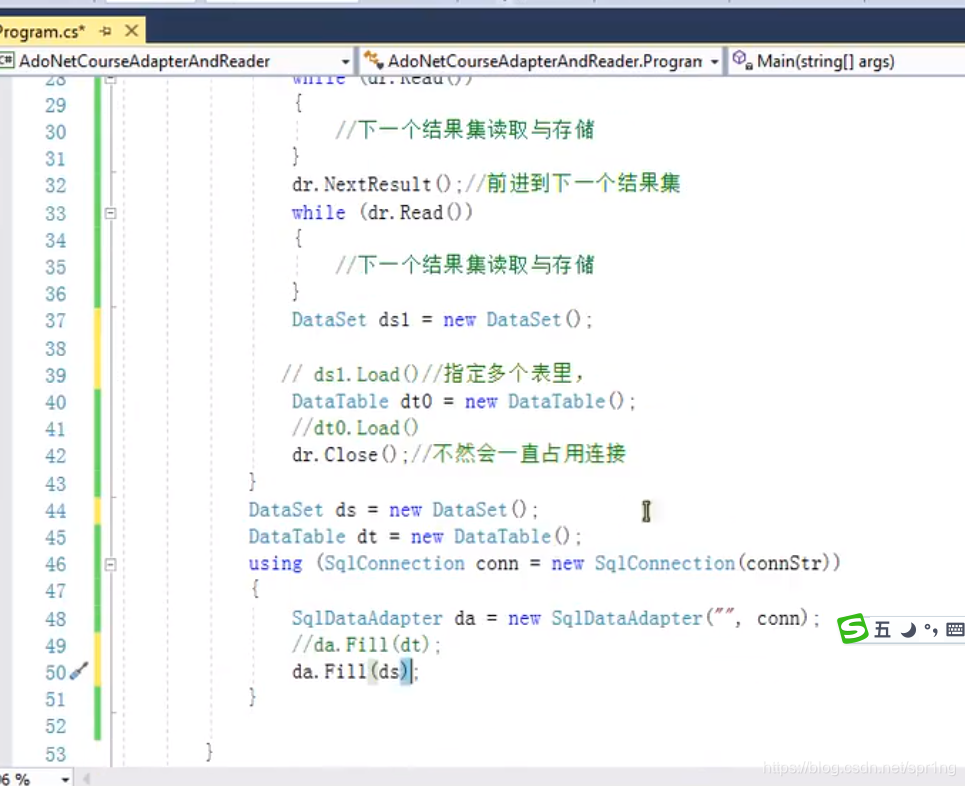Pin the Program.cs tab

click(x=105, y=31)
